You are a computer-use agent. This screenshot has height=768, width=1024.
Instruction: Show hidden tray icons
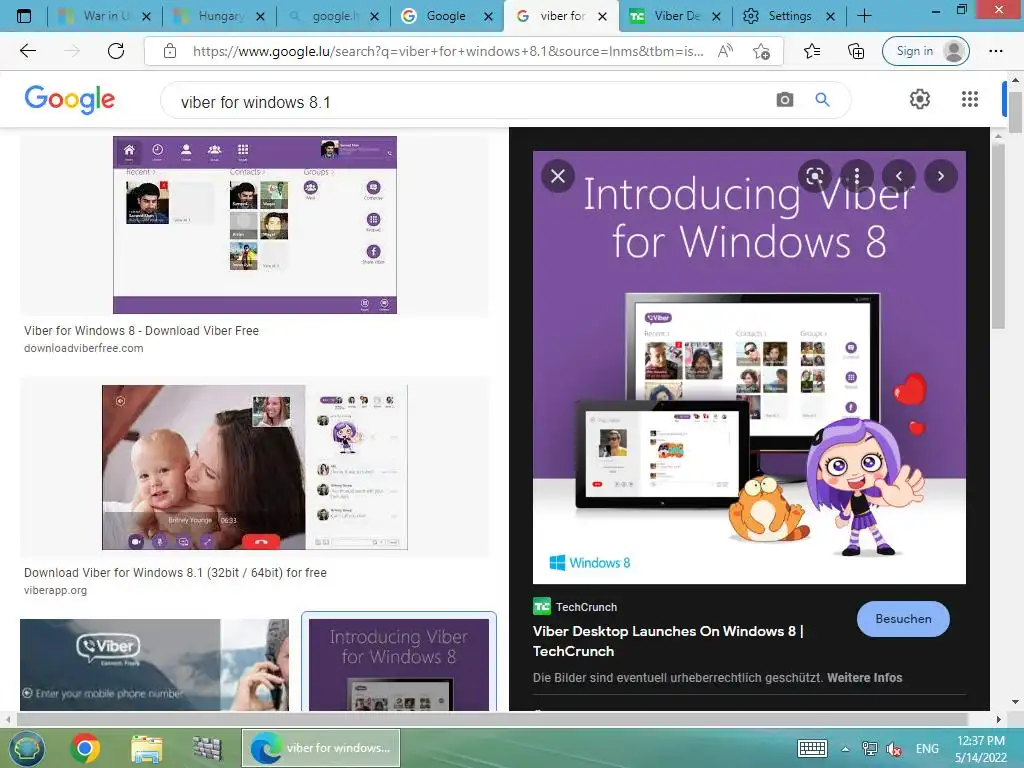[x=845, y=749]
